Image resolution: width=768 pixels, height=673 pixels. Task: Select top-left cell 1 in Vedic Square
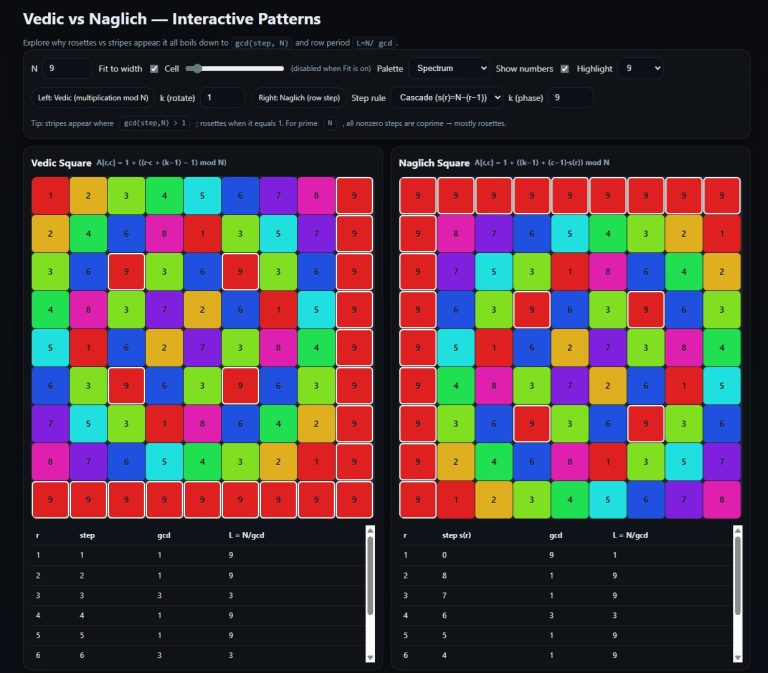[x=50, y=196]
